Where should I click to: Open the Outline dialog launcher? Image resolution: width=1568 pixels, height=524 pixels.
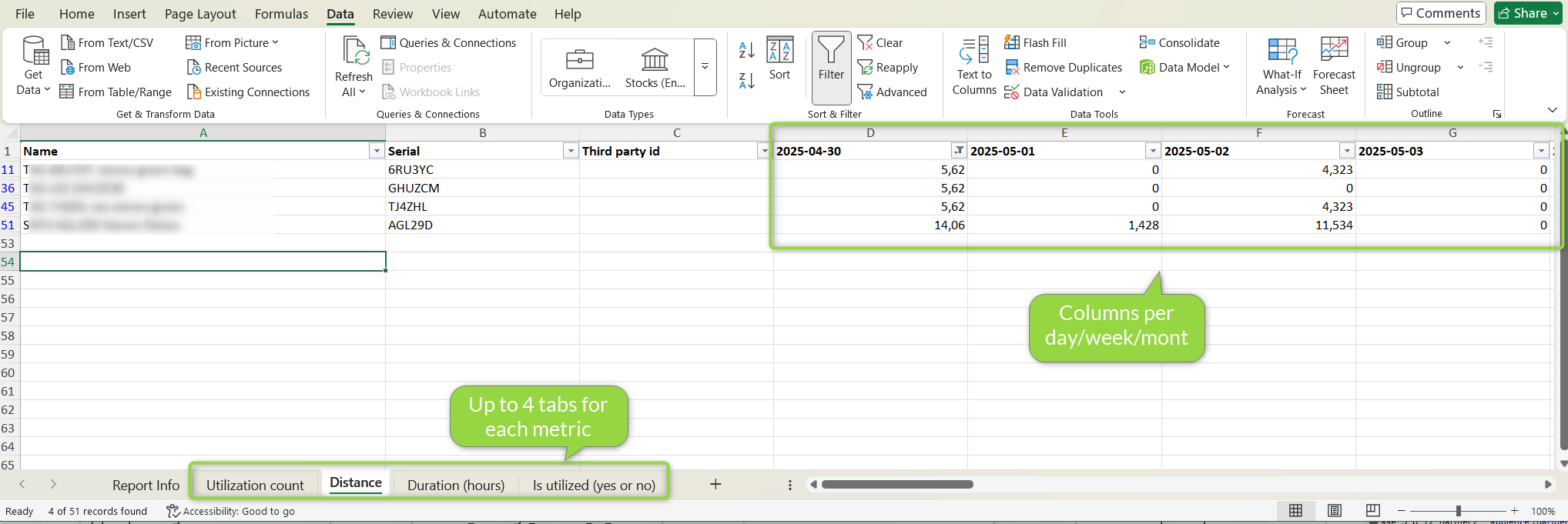[1497, 114]
